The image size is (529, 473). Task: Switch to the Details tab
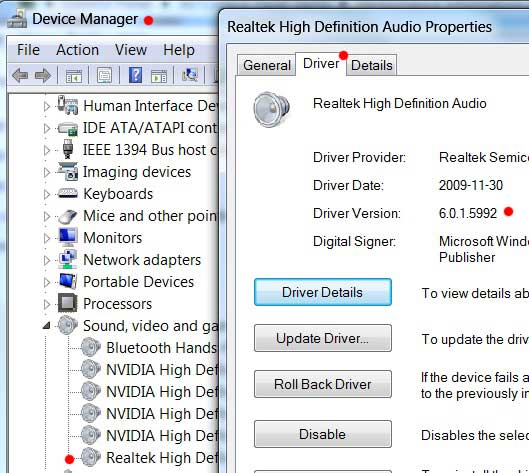tap(371, 65)
